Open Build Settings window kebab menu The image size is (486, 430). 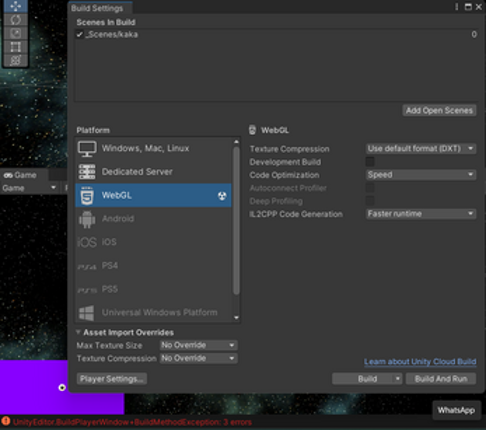point(456,7)
